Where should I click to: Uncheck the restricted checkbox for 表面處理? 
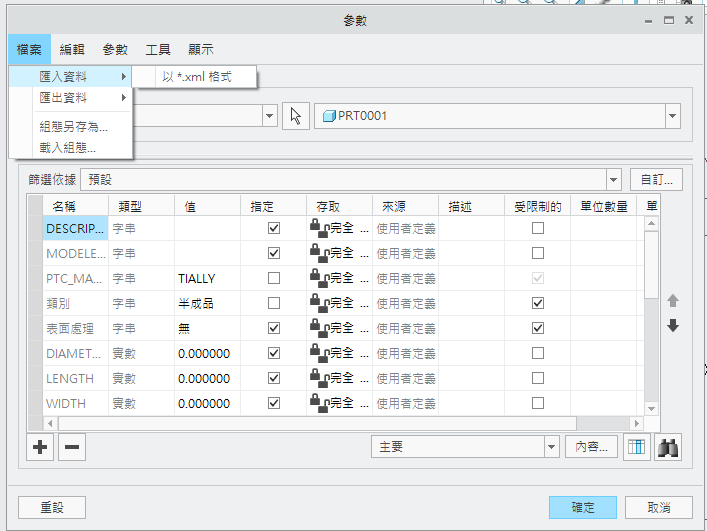coord(538,328)
